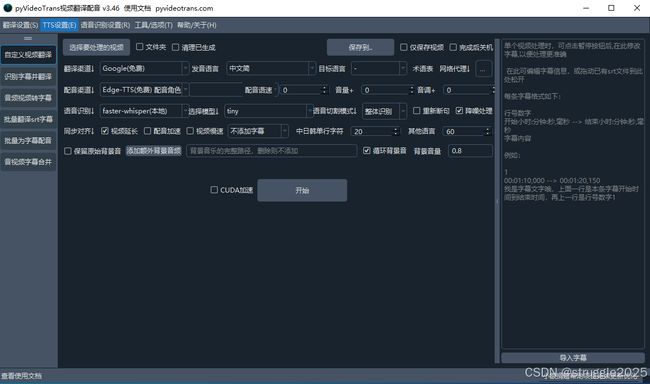650x384 pixels.
Task: Click 导入字幕 button below subtitle panel
Action: coord(573,357)
